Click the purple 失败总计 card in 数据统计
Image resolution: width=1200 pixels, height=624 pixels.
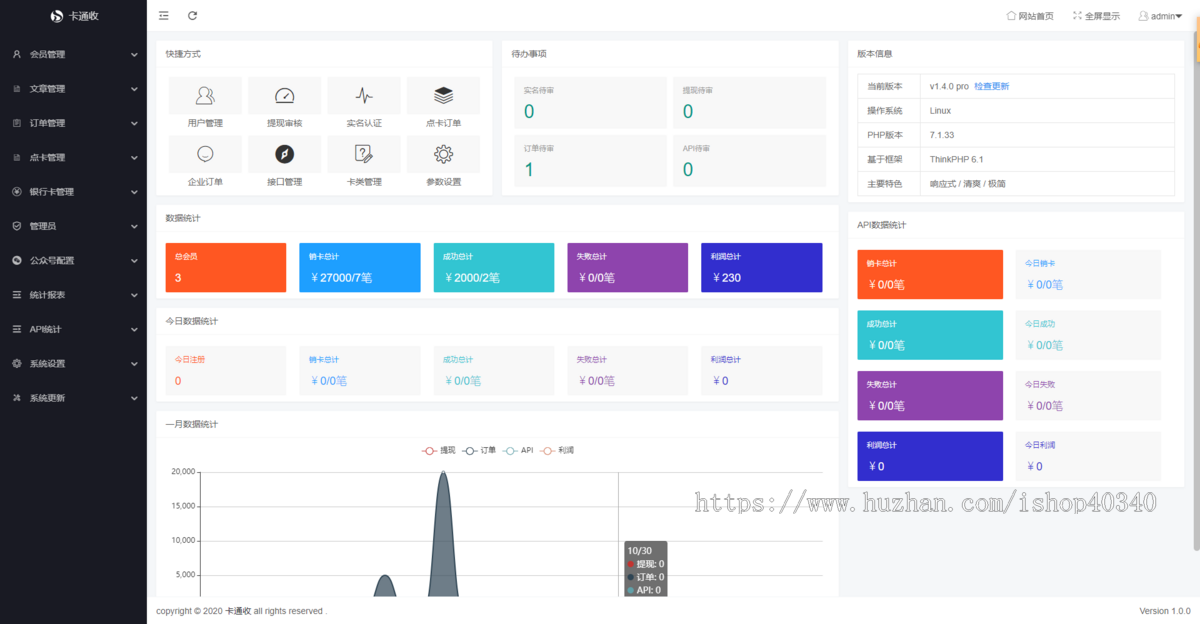tap(628, 268)
